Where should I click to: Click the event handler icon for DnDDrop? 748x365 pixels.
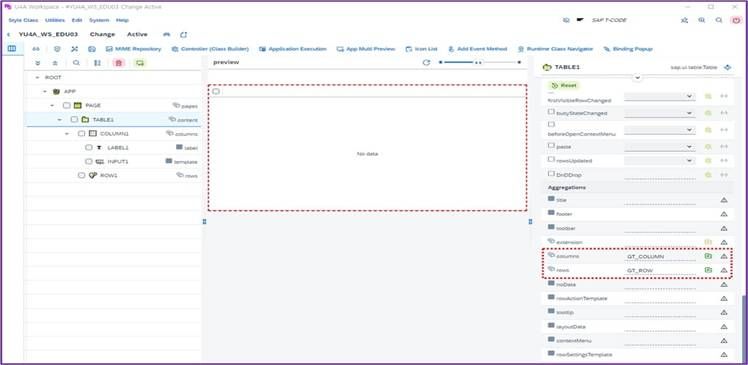pyautogui.click(x=708, y=175)
